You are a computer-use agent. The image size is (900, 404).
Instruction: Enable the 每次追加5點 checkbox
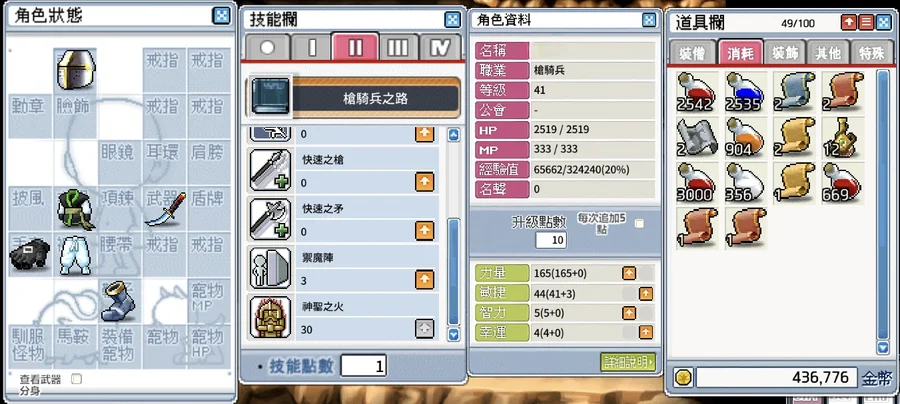[639, 223]
